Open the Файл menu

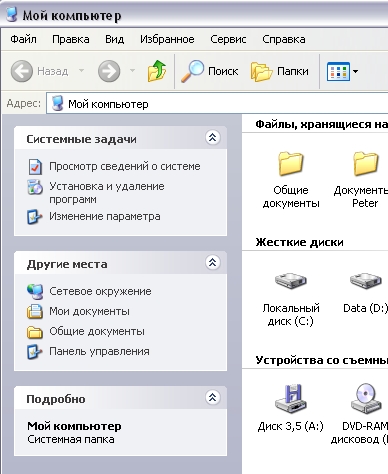[x=23, y=39]
